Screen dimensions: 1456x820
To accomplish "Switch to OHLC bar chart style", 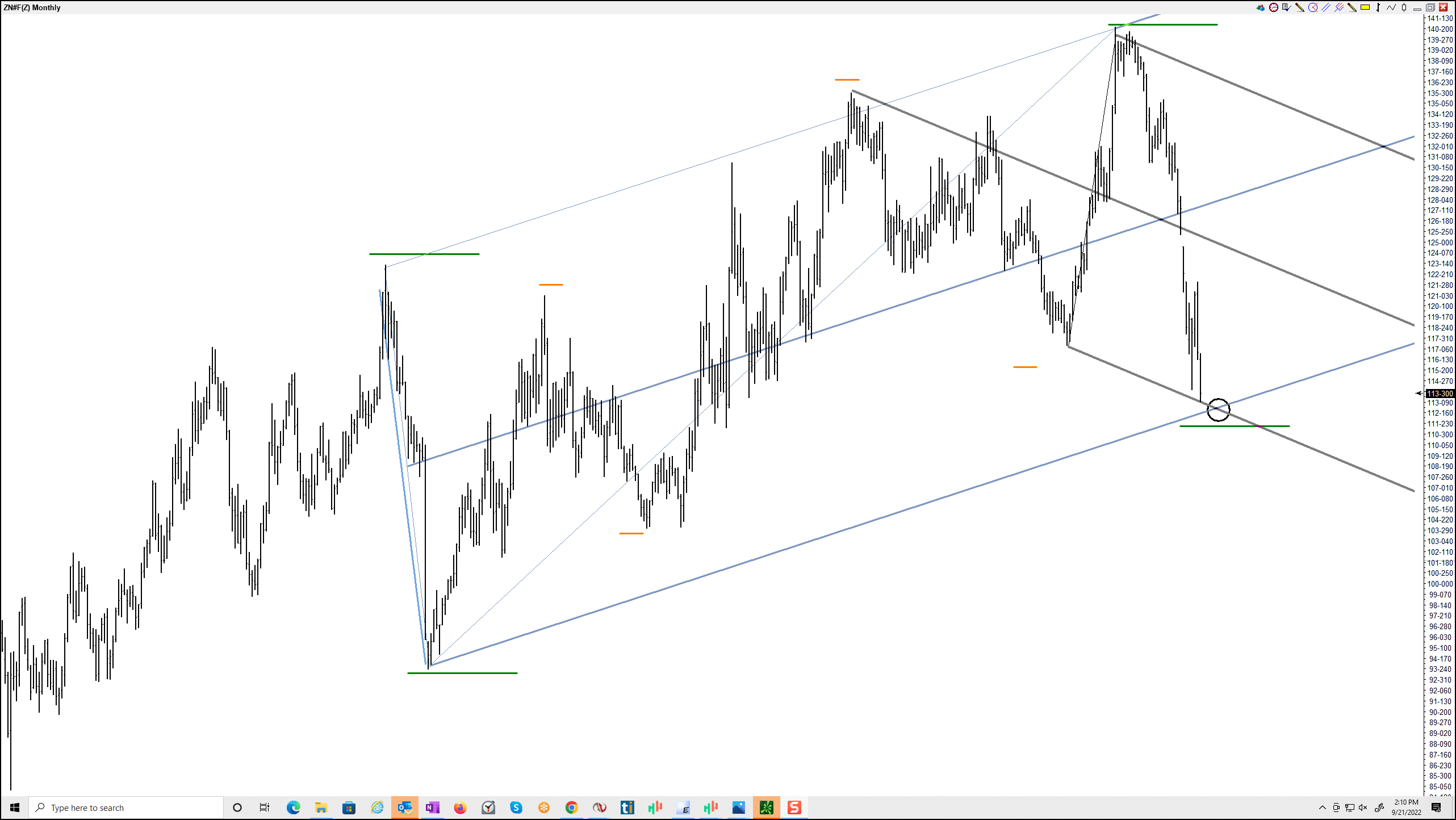I will pos(1378,7).
